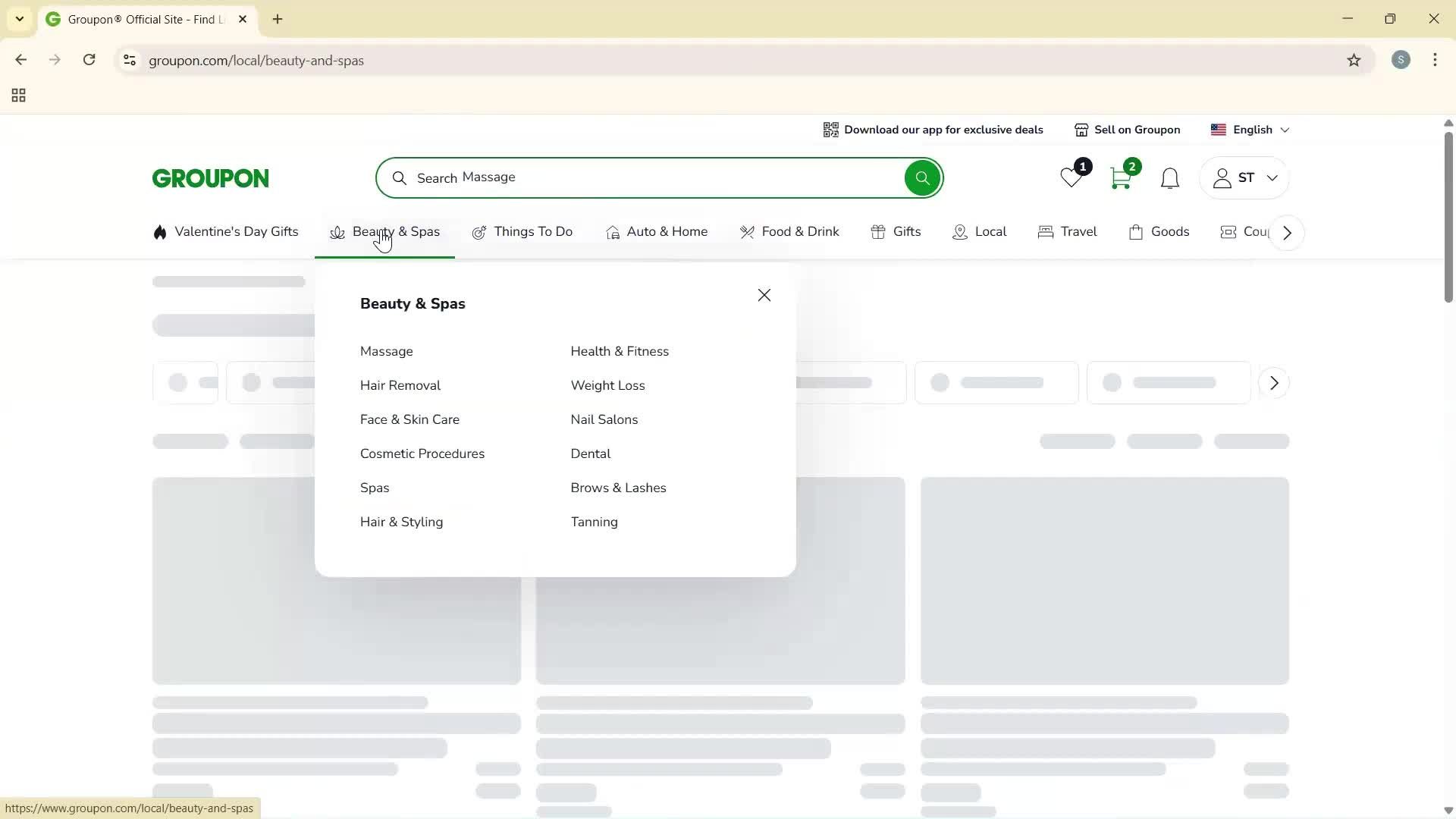Open the shopping cart icon
This screenshot has width=1456, height=819.
[x=1121, y=179]
